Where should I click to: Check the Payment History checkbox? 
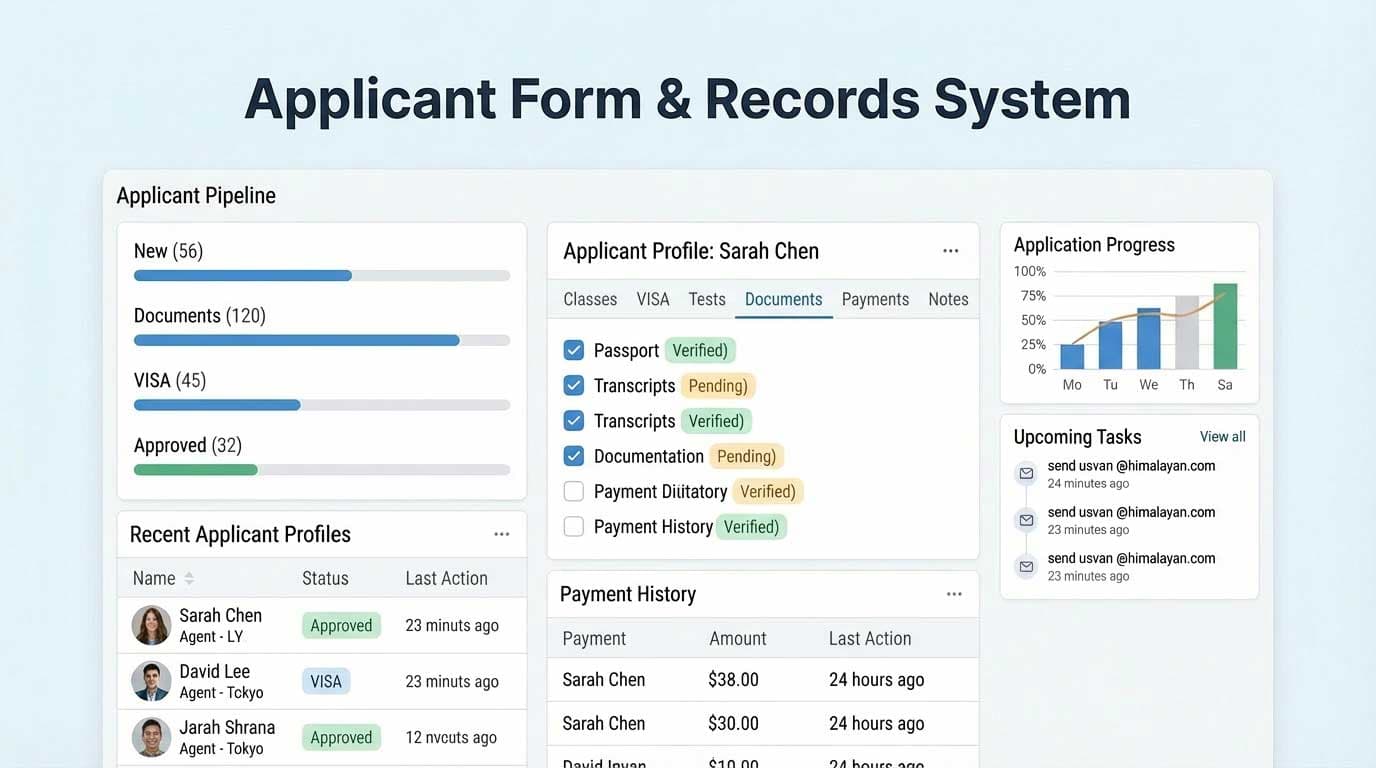tap(574, 526)
